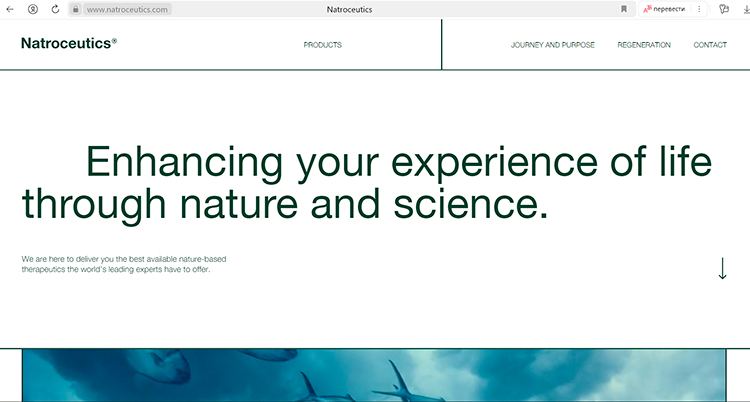
Task: Open the browser profile account icon
Action: (33, 9)
